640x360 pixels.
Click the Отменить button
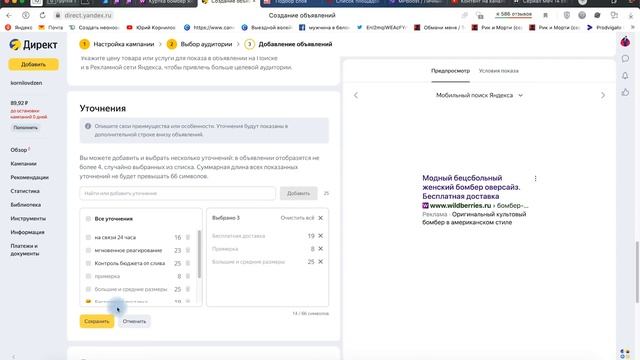(134, 321)
